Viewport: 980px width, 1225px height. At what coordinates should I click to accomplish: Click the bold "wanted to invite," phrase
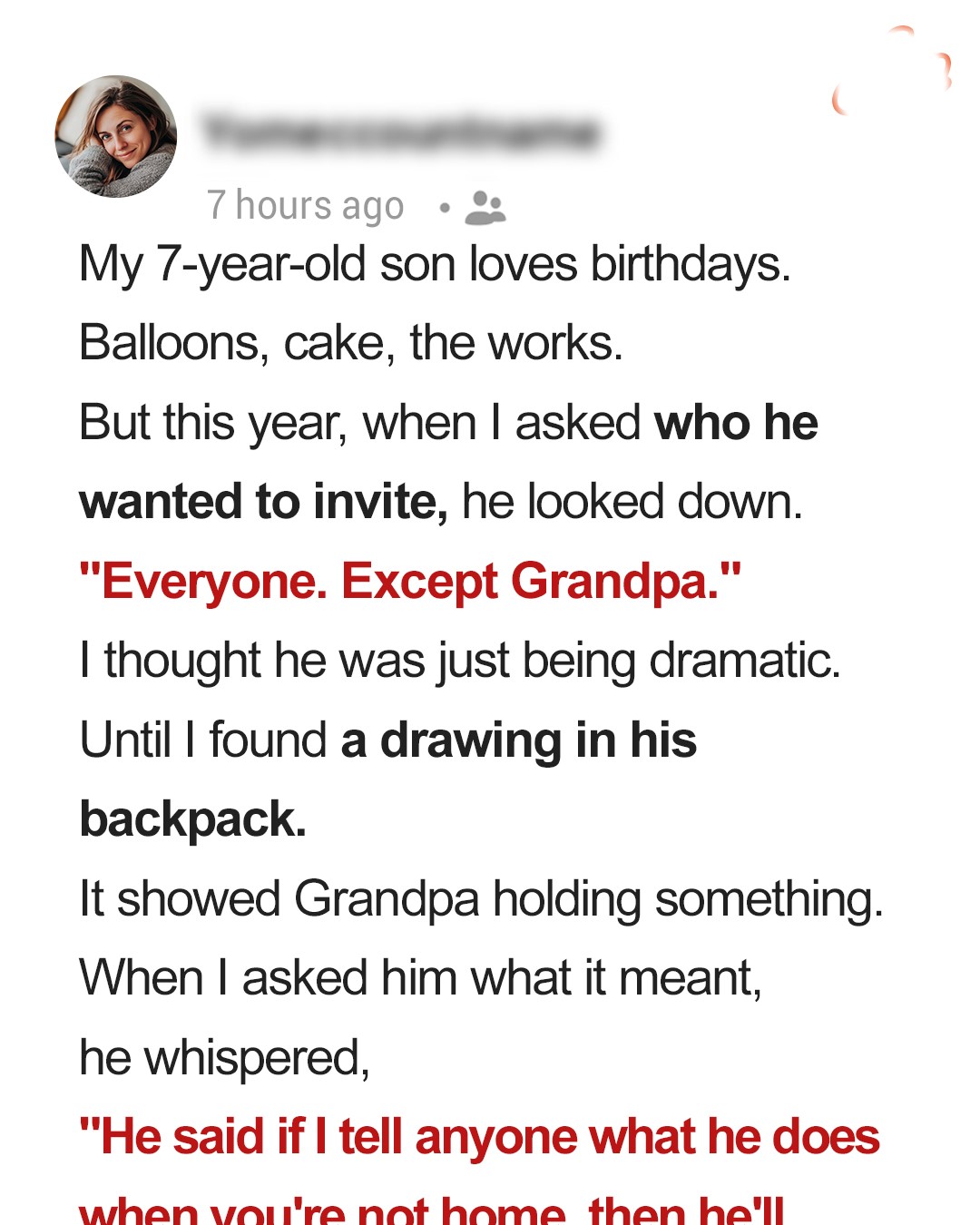263,502
